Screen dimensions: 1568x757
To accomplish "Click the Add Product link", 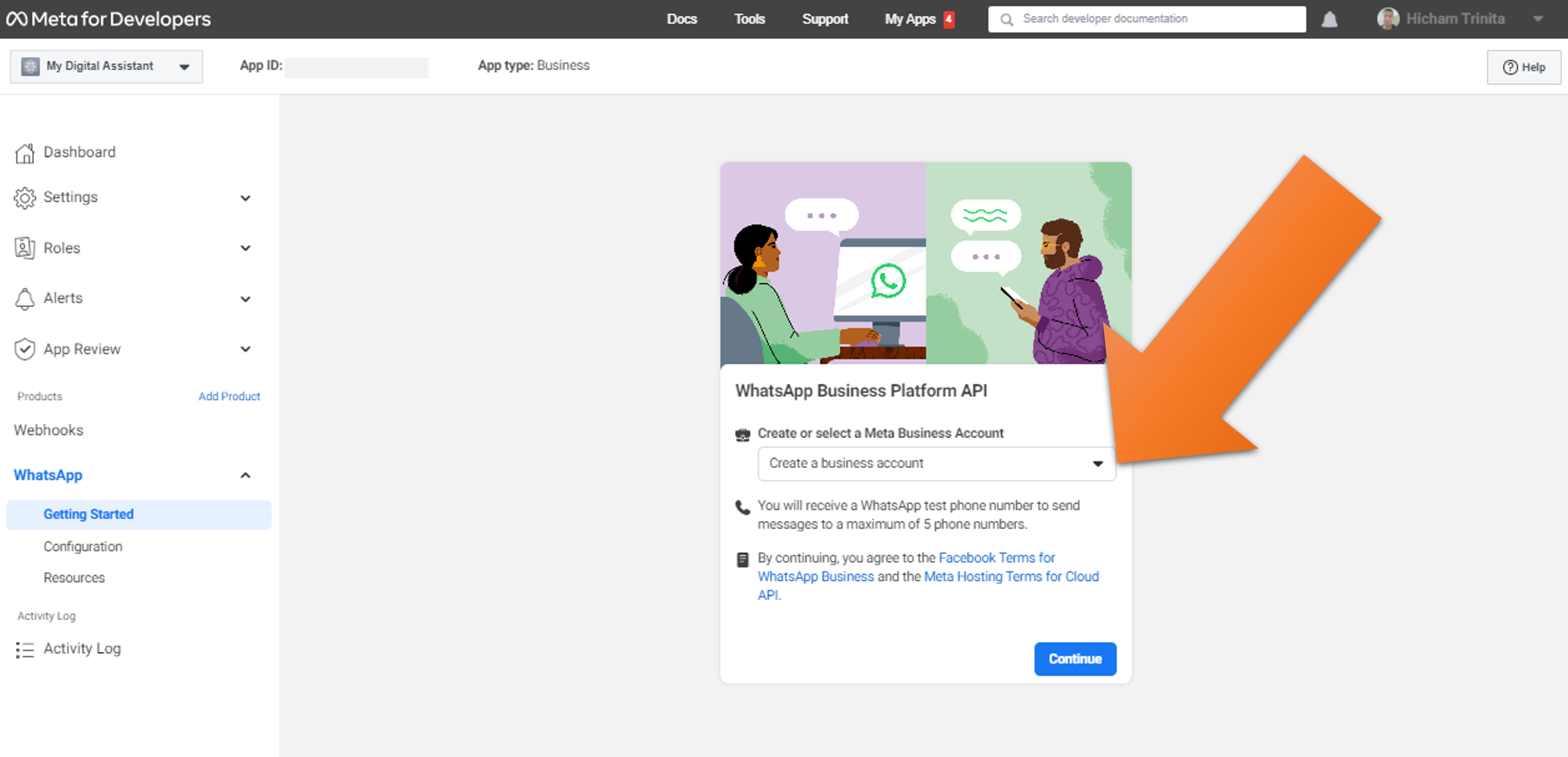I will coord(229,396).
